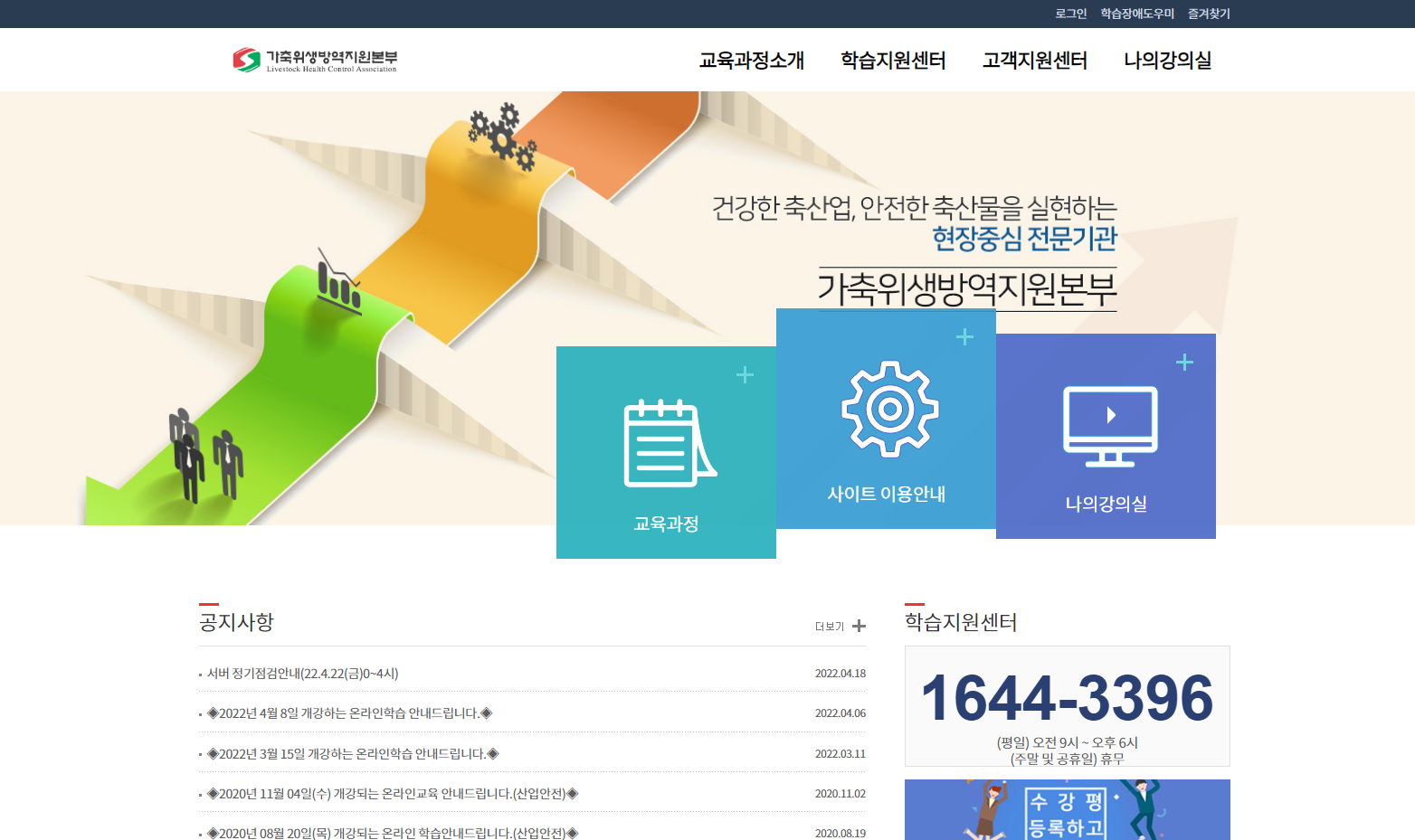Click the plus icon beside 더보기
The image size is (1415, 840).
tap(858, 626)
